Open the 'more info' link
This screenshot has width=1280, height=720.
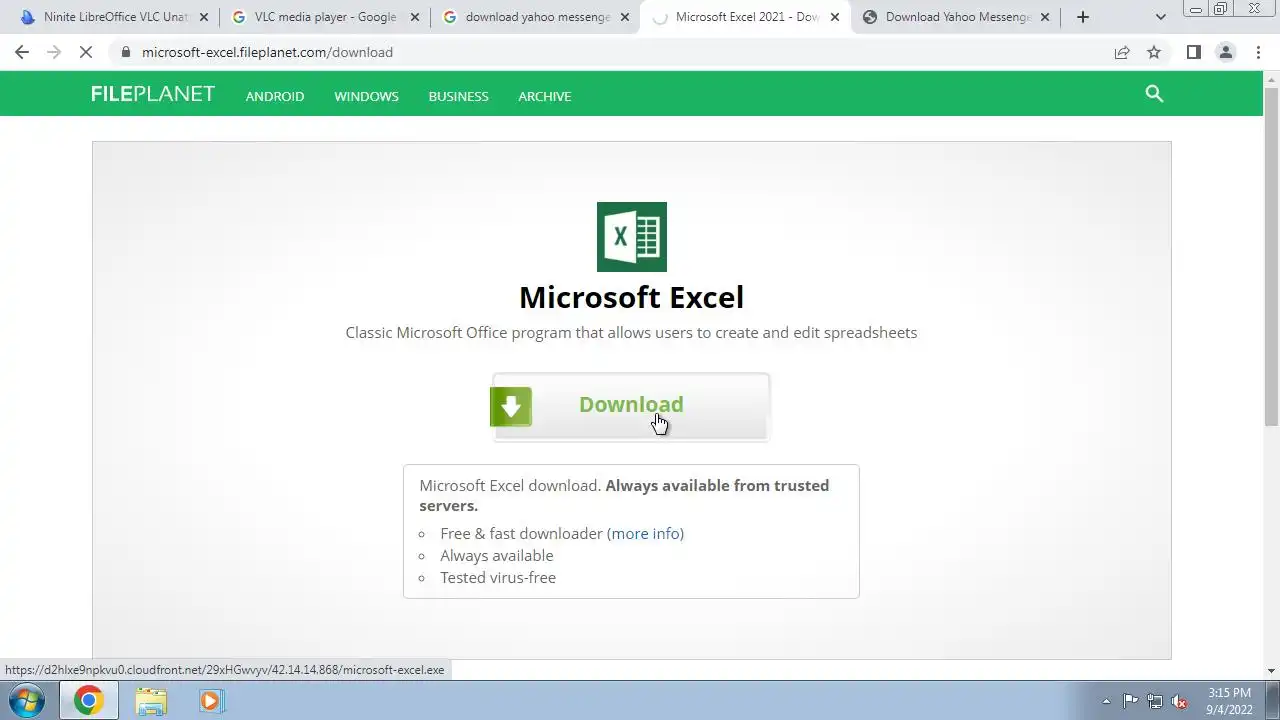pyautogui.click(x=646, y=533)
